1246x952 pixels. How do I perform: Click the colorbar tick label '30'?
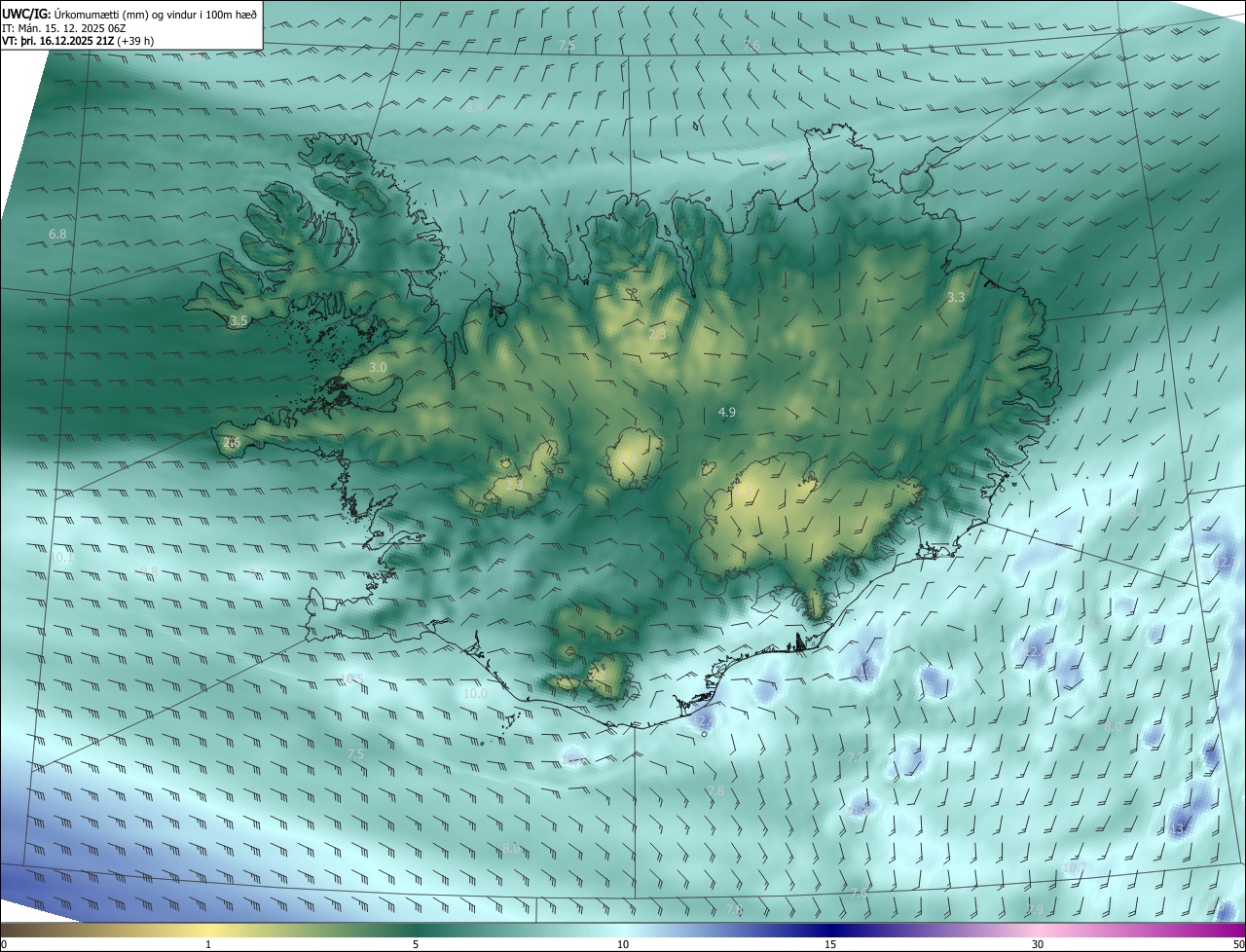[x=1038, y=944]
